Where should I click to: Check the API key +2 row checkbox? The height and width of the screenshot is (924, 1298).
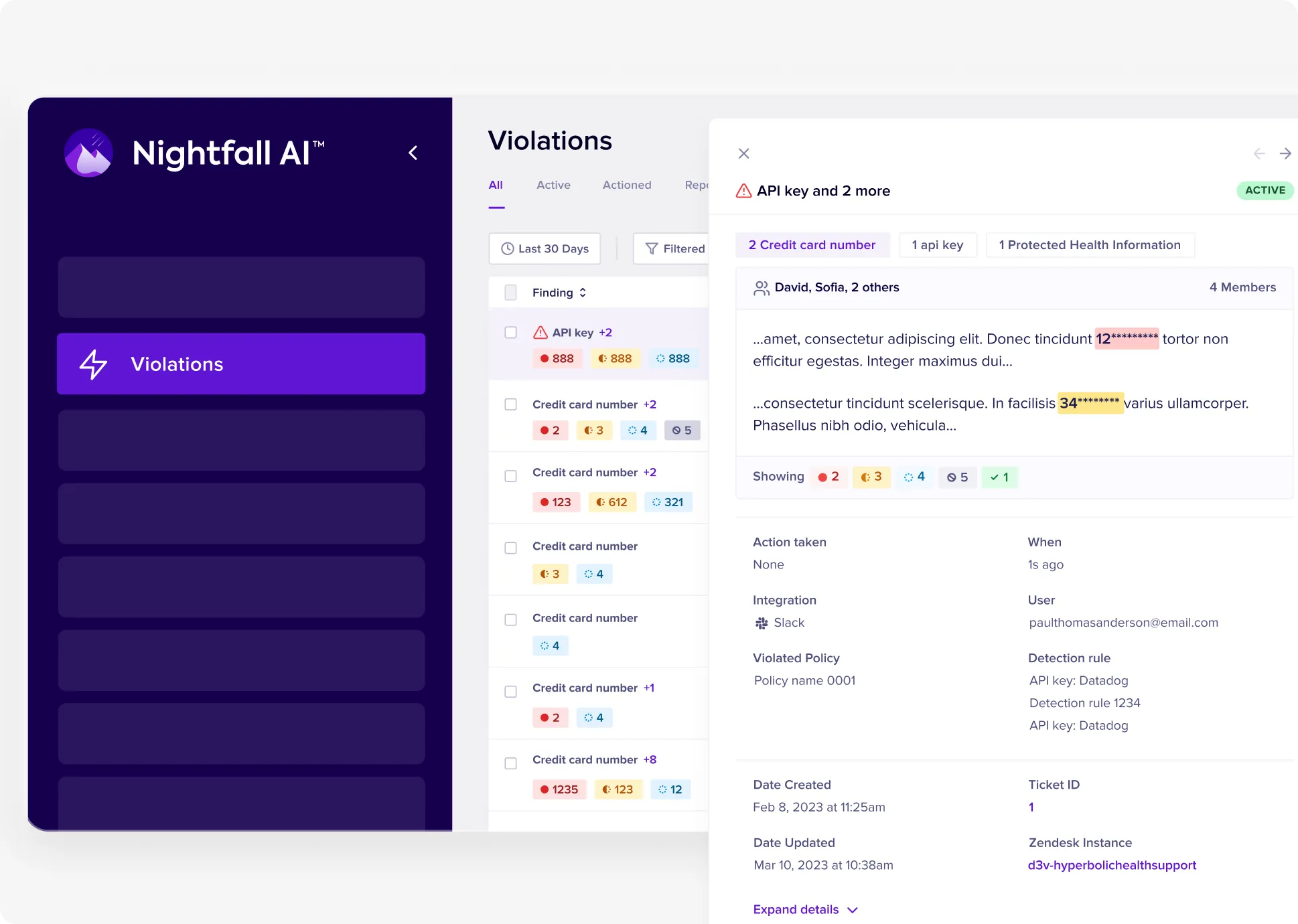tap(510, 333)
